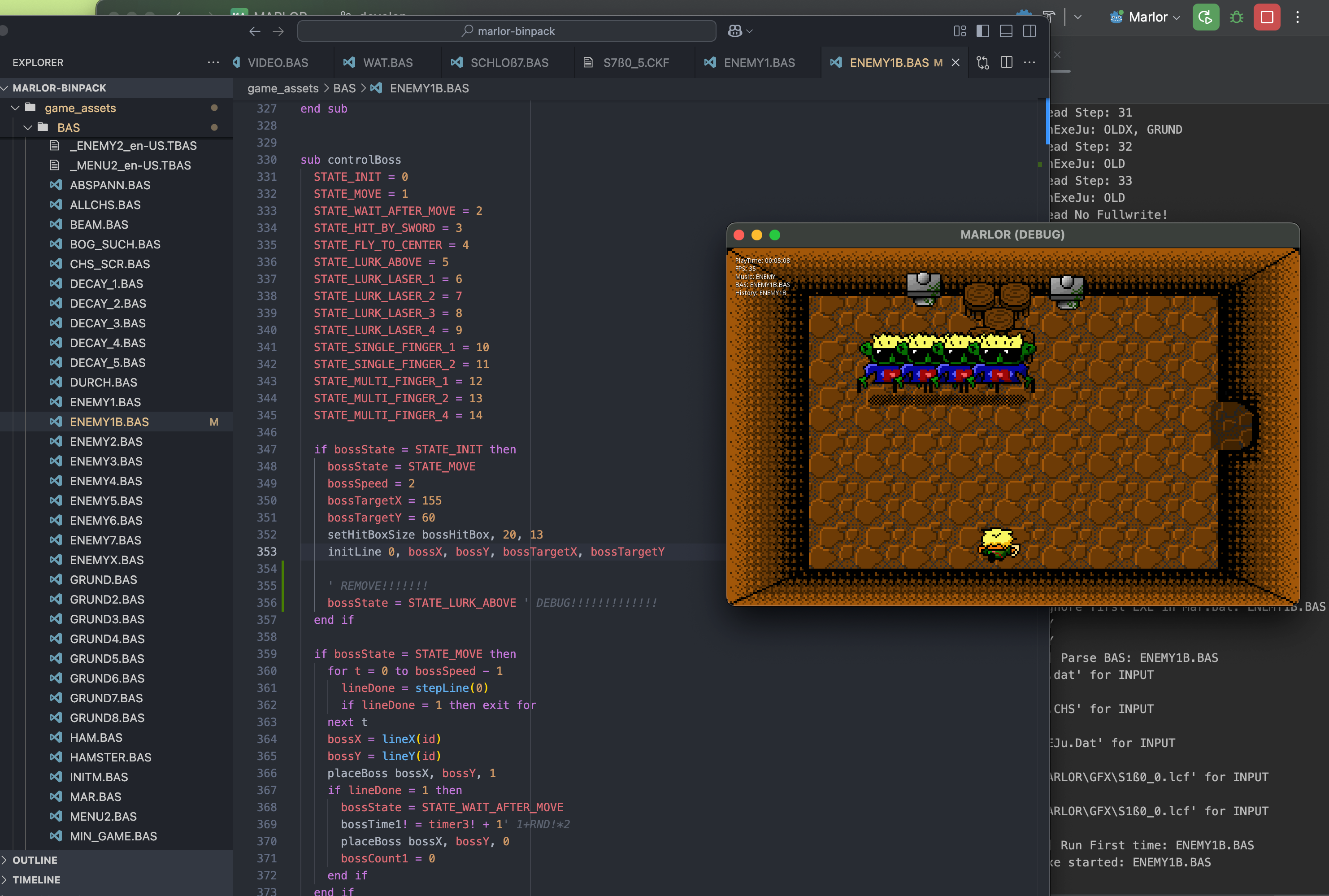Image resolution: width=1329 pixels, height=896 pixels.
Task: Switch to the ENEMY1.BAS tab
Action: [759, 63]
